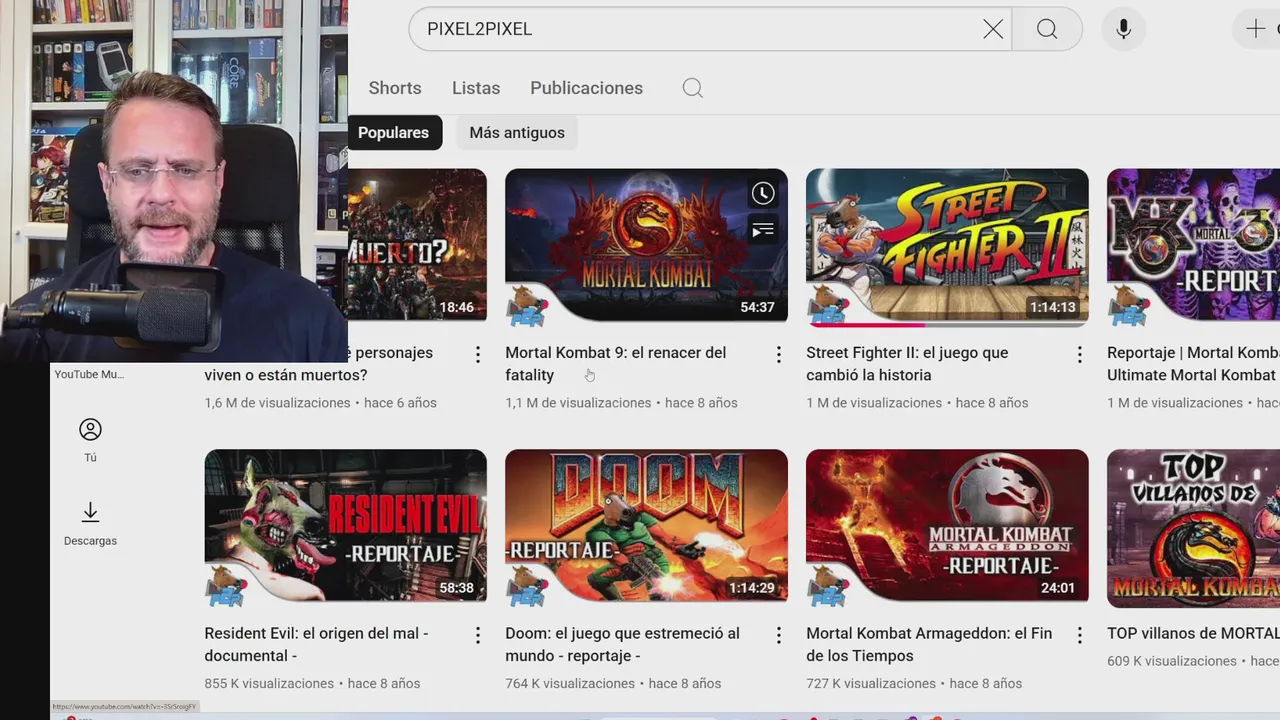1280x720 pixels.
Task: Click '1,1 M de visualizaciones' text
Action: tap(578, 403)
